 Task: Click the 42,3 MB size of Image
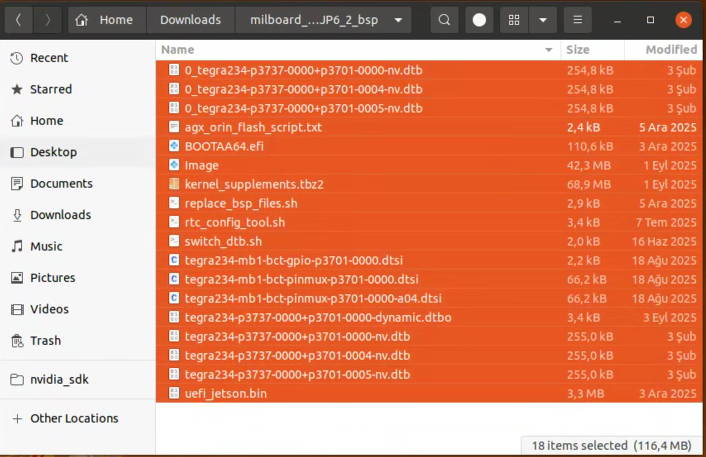click(x=589, y=165)
